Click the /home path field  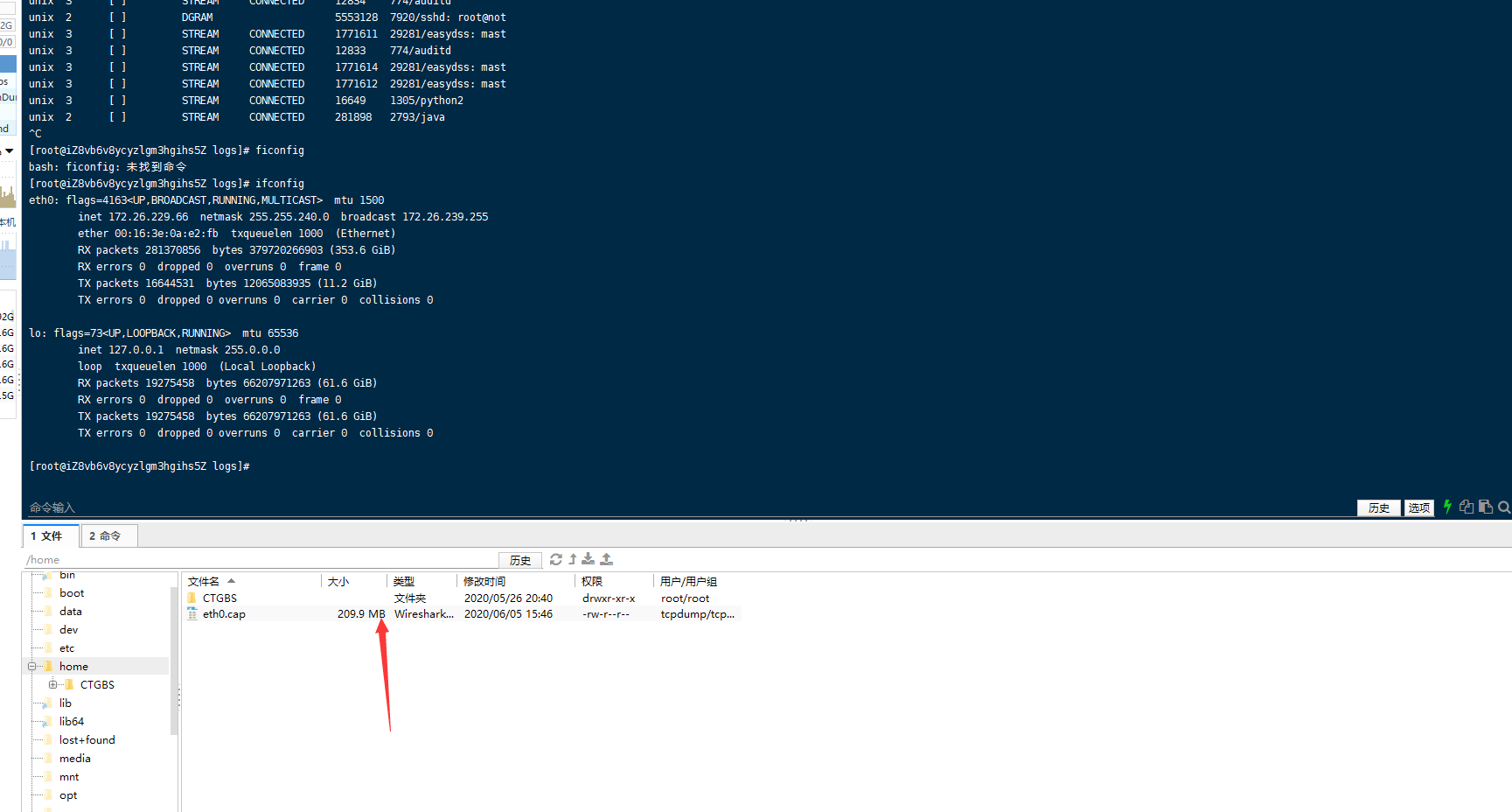261,560
